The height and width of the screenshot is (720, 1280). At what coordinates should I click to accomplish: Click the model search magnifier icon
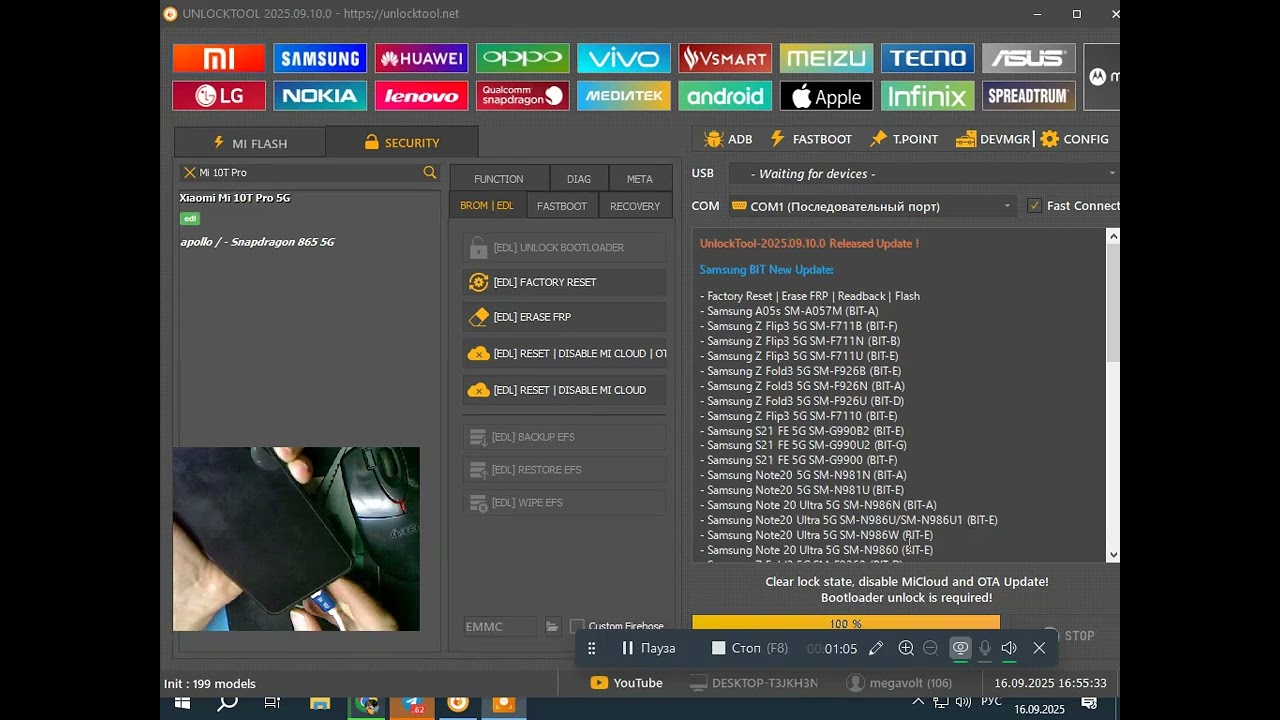click(430, 173)
